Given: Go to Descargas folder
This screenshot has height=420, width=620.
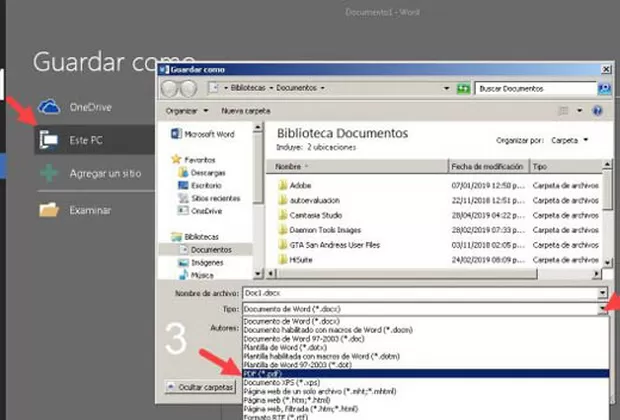Looking at the screenshot, I should [202, 173].
